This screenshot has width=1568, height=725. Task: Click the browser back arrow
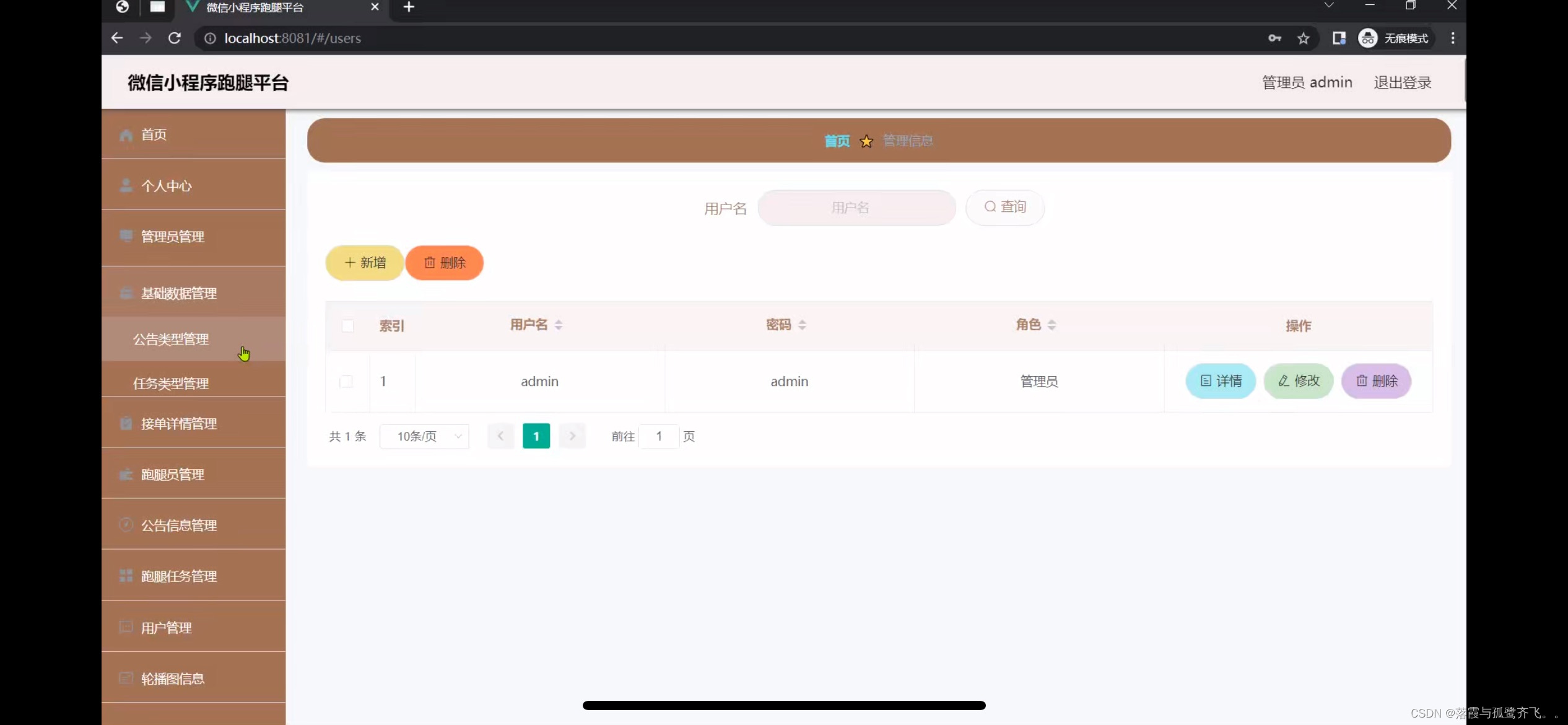(x=117, y=38)
